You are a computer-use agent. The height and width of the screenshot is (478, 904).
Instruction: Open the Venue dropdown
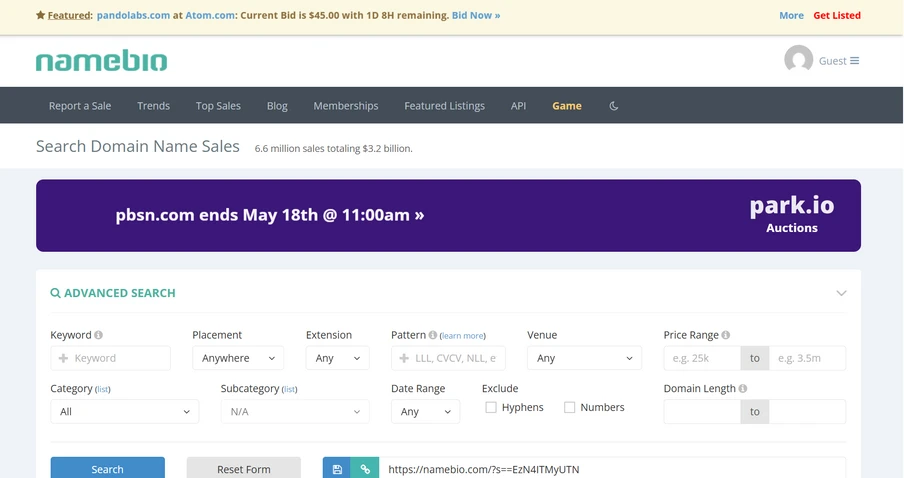point(584,358)
